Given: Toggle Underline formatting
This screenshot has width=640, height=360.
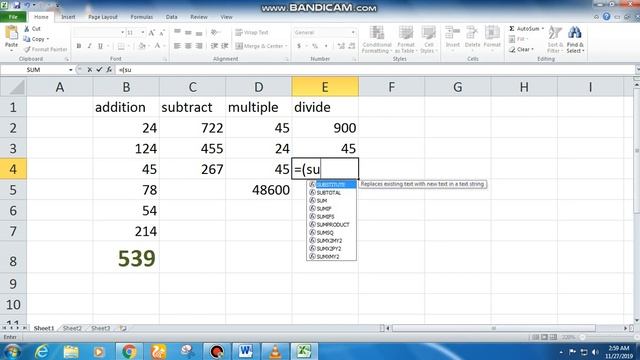Looking at the screenshot, I should [100, 46].
